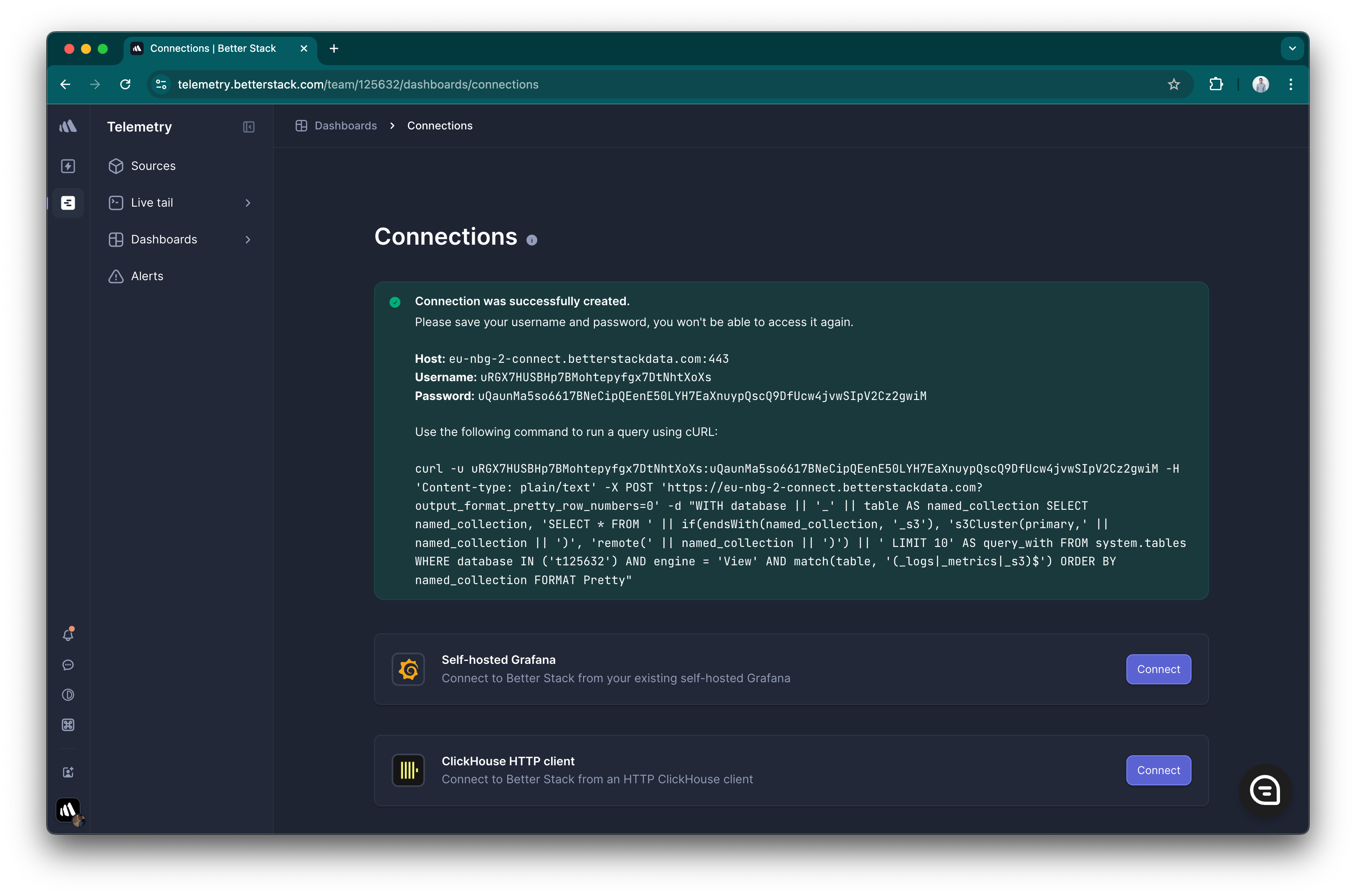Click the Dashboards breadcrumb link
The width and height of the screenshot is (1356, 896).
pyautogui.click(x=345, y=126)
